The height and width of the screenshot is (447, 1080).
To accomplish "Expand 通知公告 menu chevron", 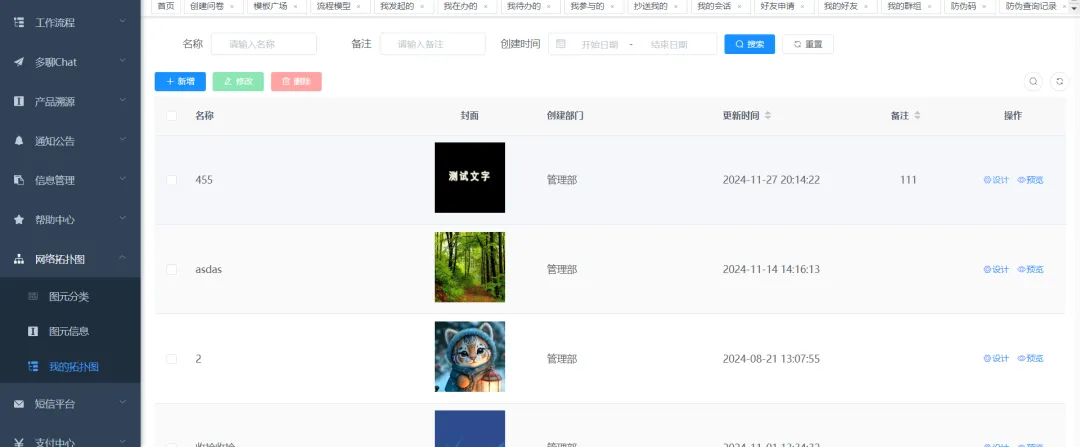I will point(122,140).
